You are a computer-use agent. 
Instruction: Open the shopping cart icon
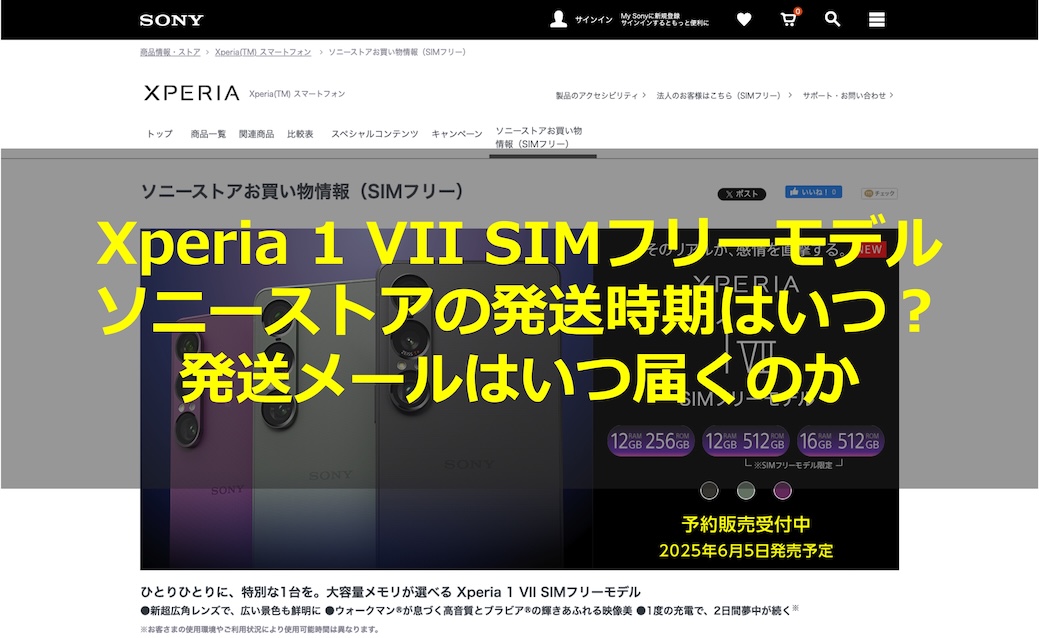[789, 19]
